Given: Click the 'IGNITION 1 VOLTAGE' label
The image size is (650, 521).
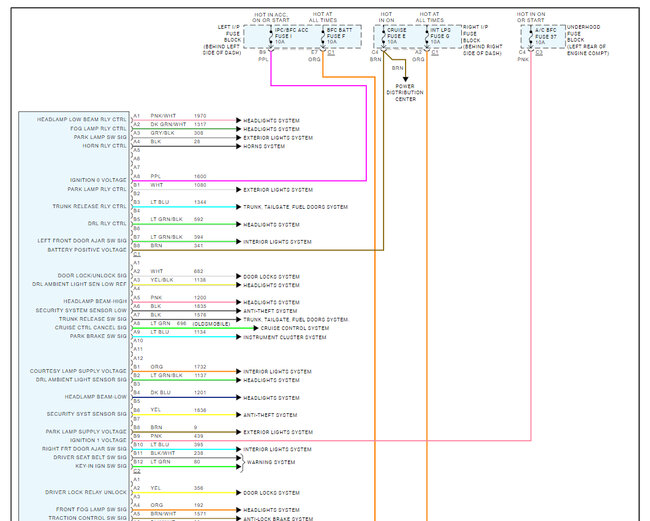Looking at the screenshot, I should (x=98, y=440).
